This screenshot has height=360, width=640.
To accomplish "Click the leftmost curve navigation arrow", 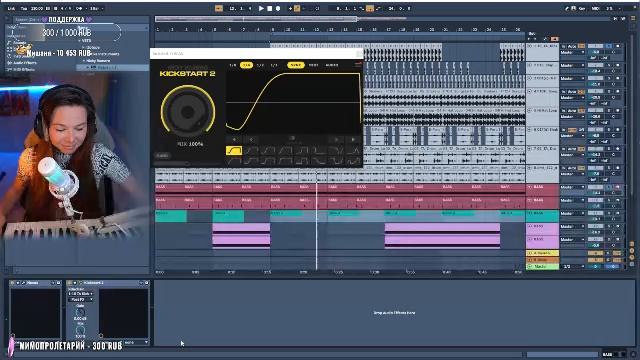I will tap(234, 140).
